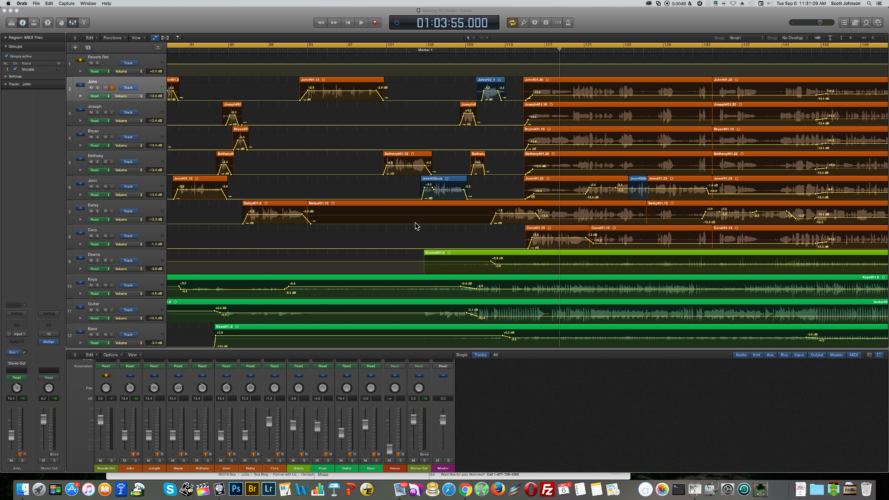Open the Note Pads button
The width and height of the screenshot is (889, 500).
(x=855, y=23)
